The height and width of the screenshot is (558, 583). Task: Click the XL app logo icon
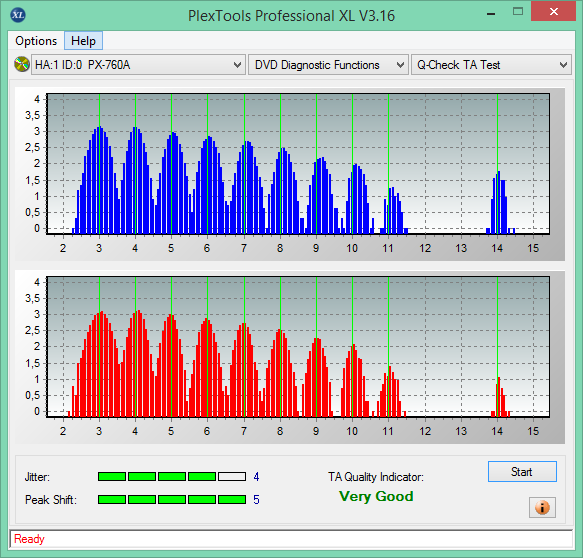point(18,15)
